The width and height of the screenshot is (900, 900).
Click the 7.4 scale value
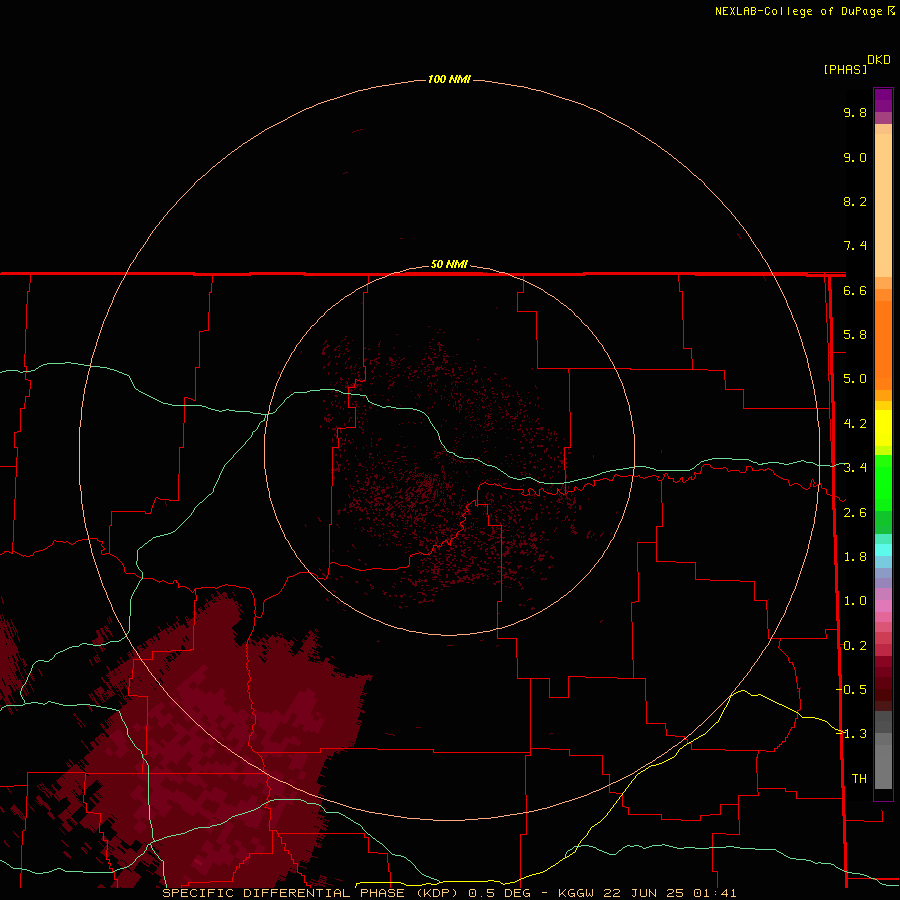tap(855, 246)
